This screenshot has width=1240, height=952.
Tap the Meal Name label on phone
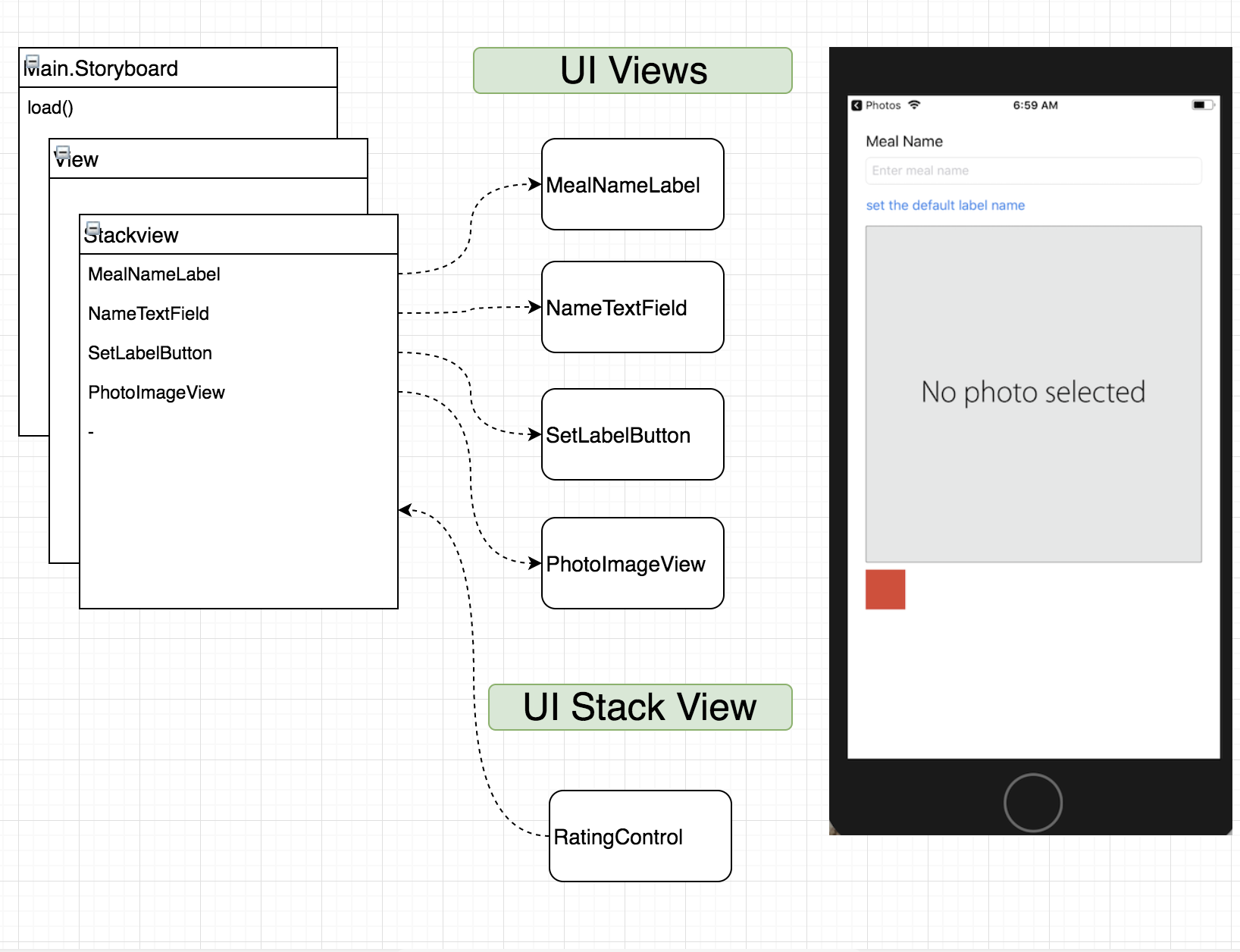pos(904,142)
